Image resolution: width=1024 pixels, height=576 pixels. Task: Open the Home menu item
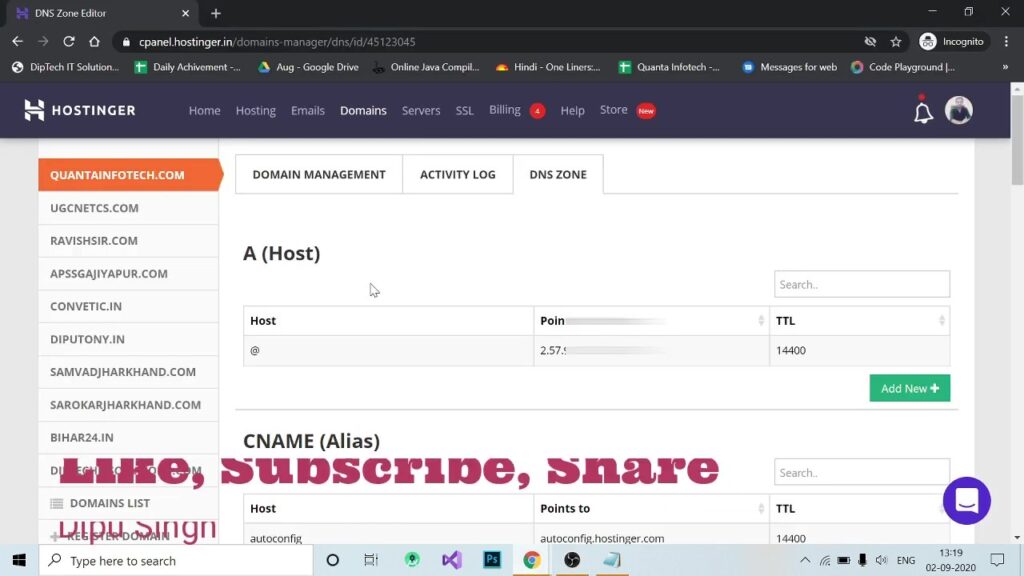click(x=204, y=110)
